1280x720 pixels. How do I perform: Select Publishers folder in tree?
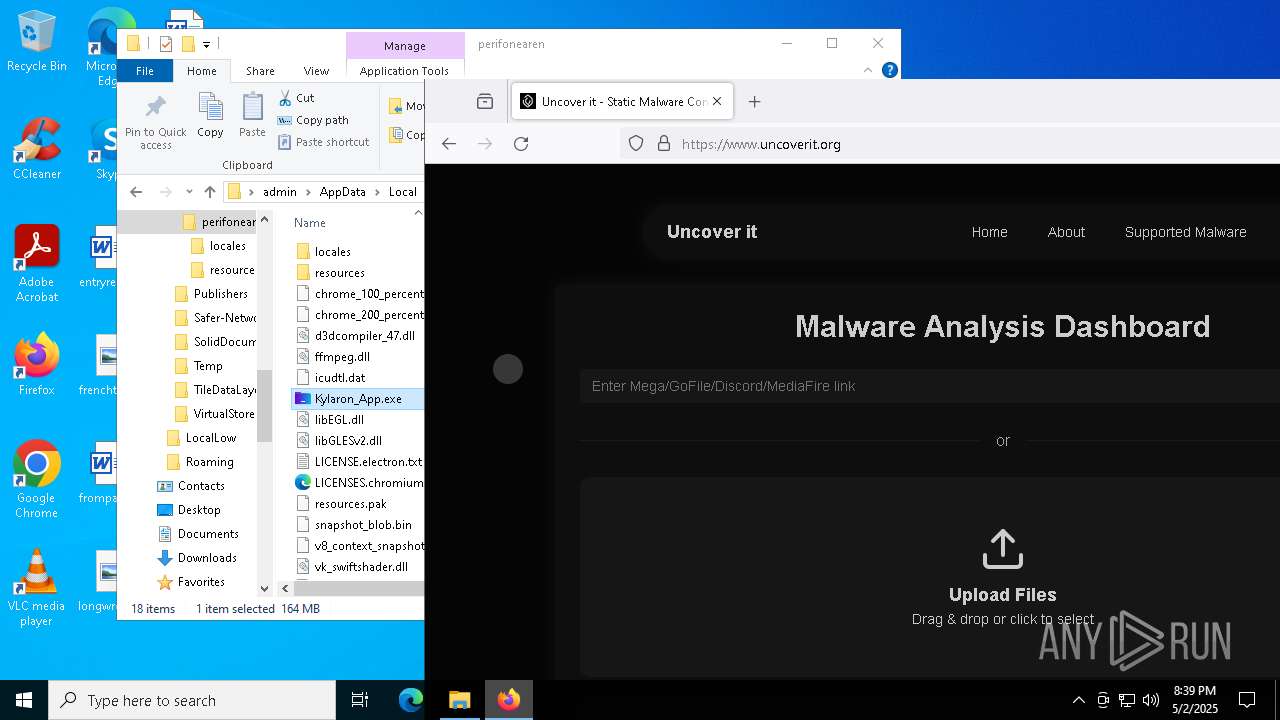point(220,294)
